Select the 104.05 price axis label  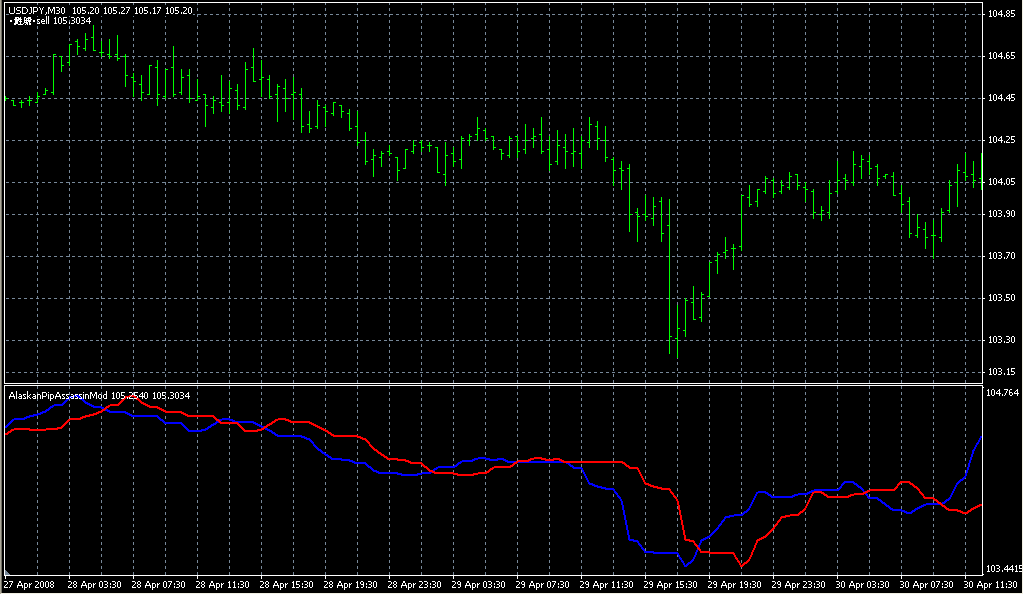(1001, 182)
